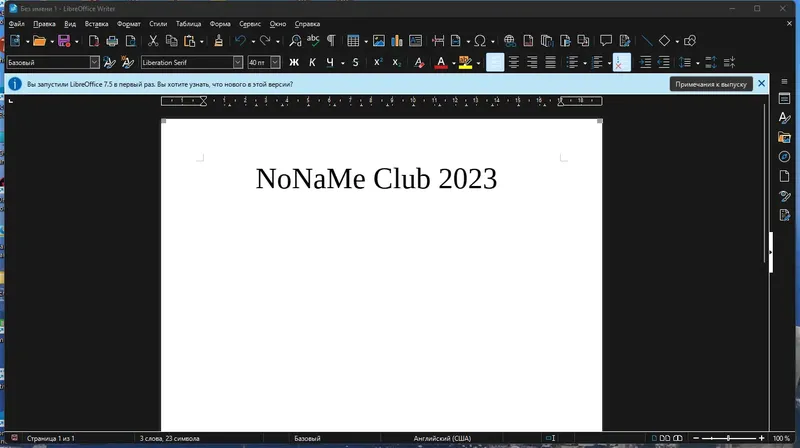This screenshot has height=448, width=800.
Task: Open Liberation Serif font dropdown
Action: [x=237, y=62]
